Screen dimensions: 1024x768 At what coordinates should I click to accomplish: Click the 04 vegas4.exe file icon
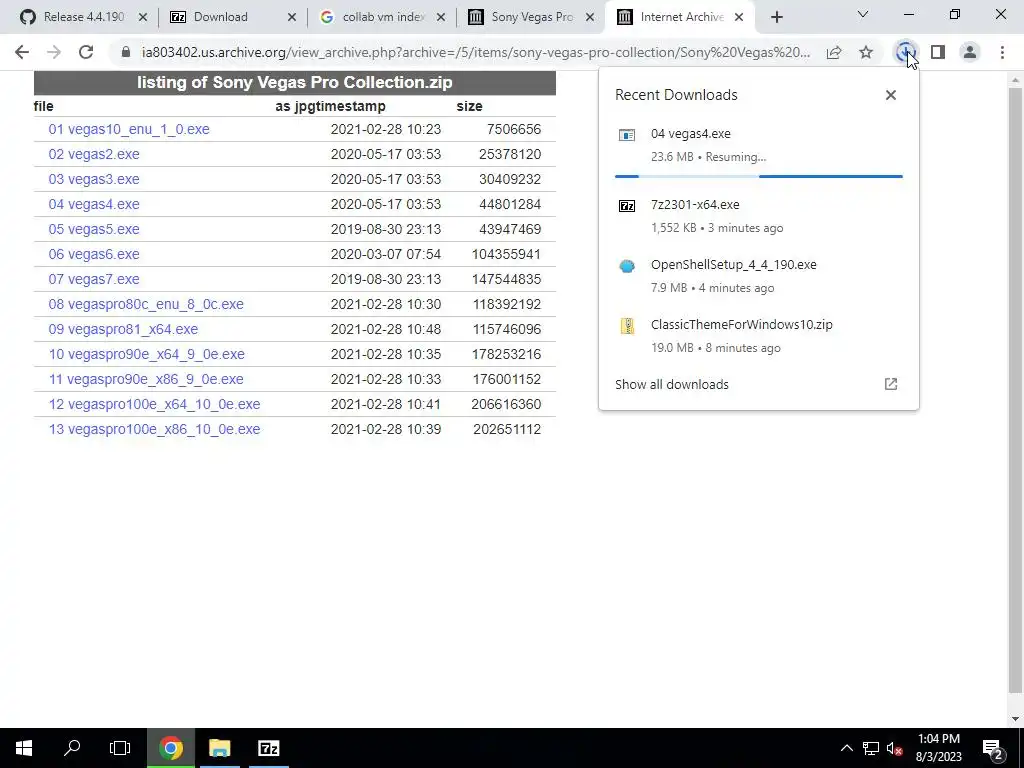tap(627, 135)
